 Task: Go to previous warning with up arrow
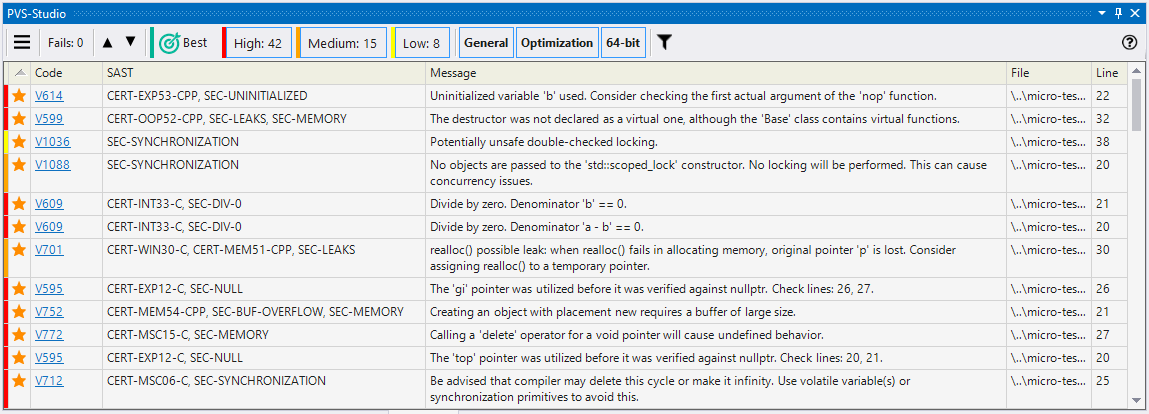(x=109, y=42)
